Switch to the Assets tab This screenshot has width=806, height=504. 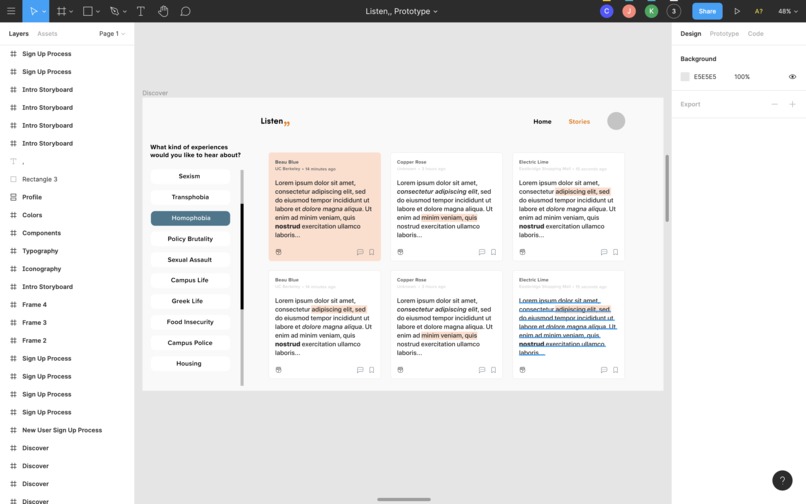pyautogui.click(x=47, y=33)
